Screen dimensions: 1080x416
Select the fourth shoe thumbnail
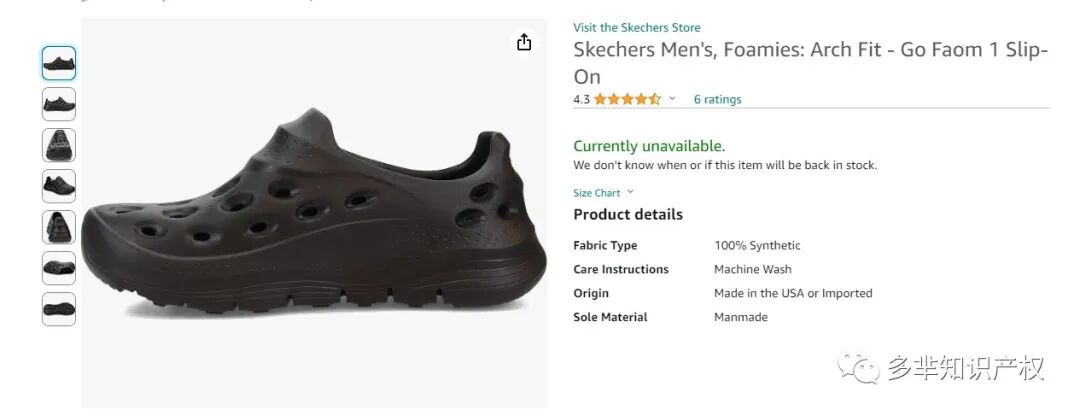point(59,186)
